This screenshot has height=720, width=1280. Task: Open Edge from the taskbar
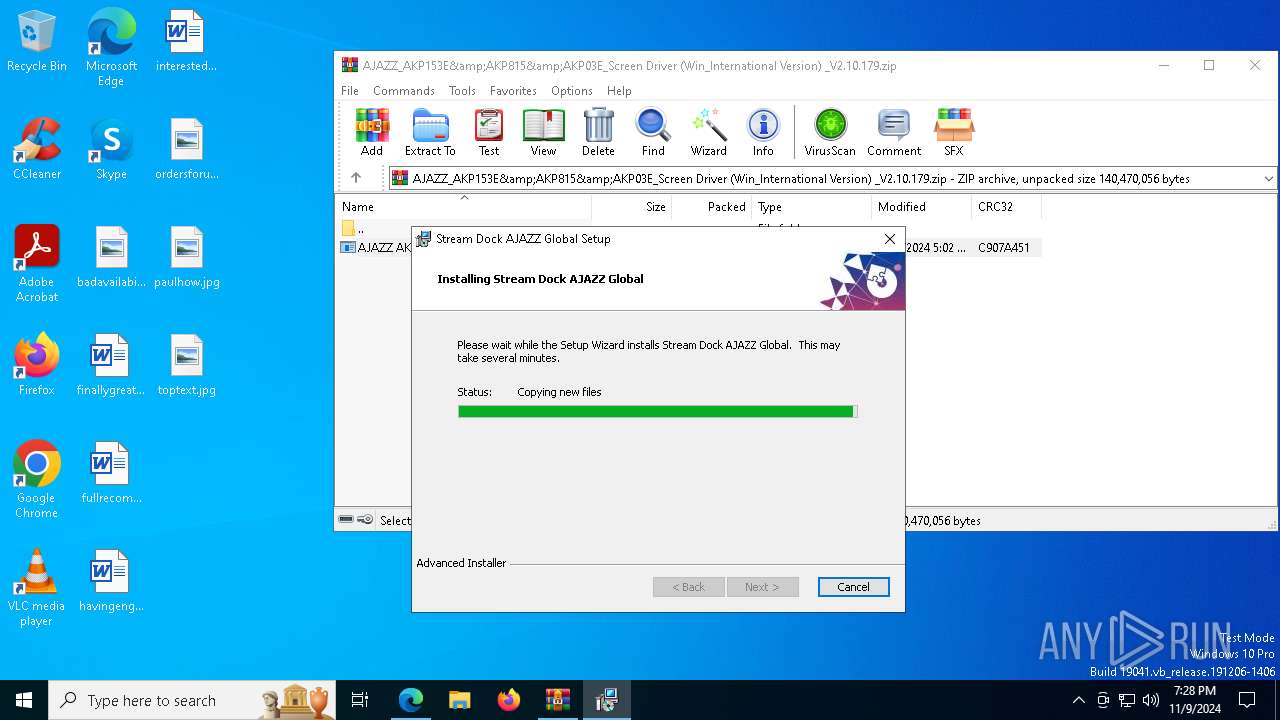click(x=410, y=700)
